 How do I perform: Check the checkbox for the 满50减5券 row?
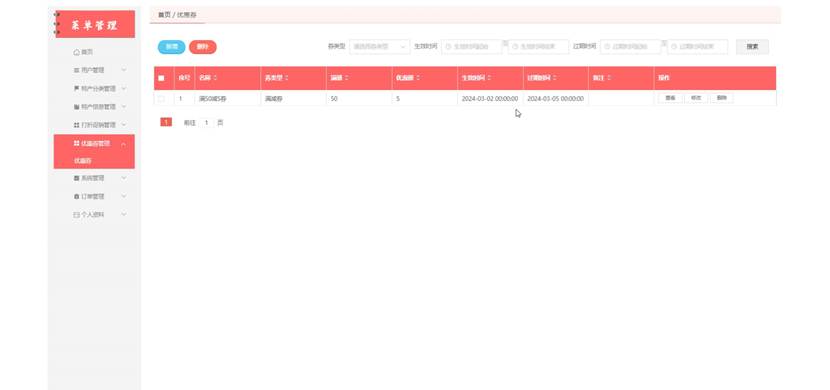click(x=161, y=98)
